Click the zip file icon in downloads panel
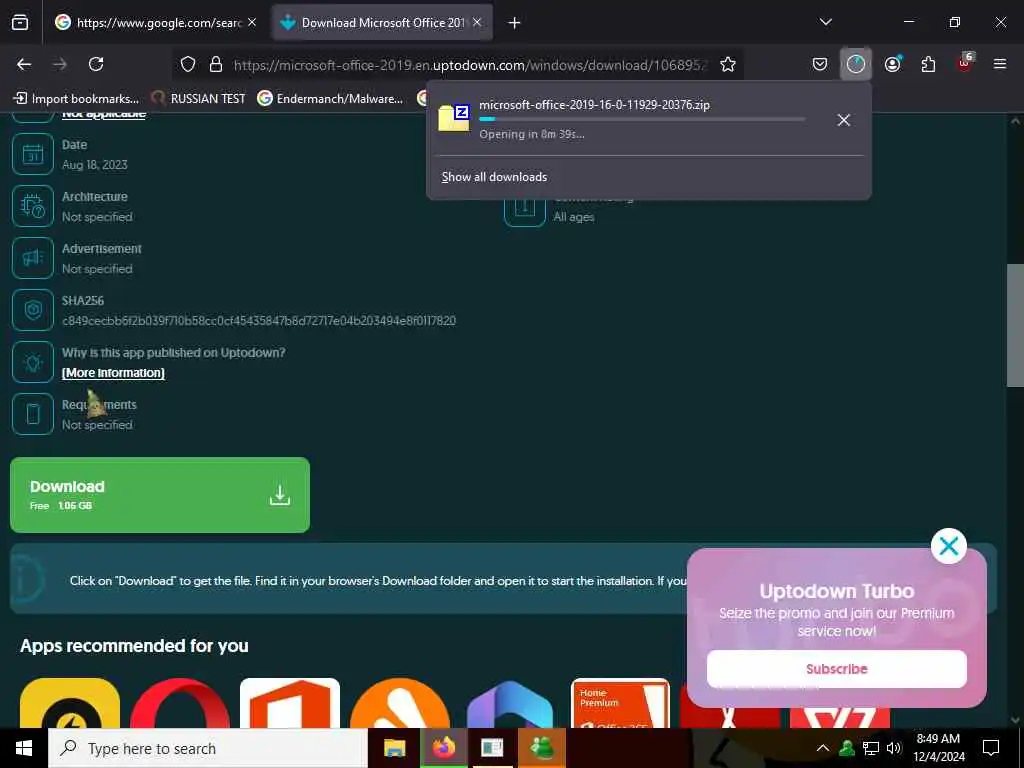This screenshot has height=768, width=1024. tap(454, 118)
